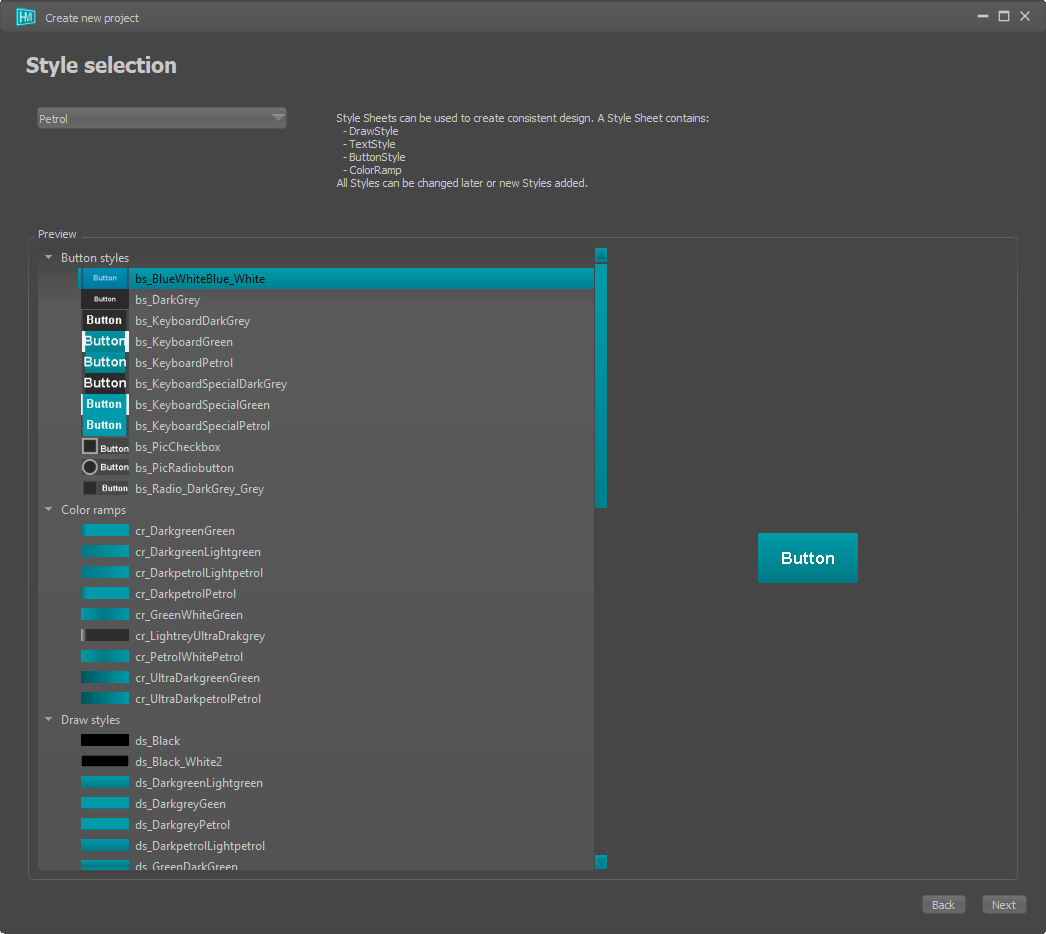The height and width of the screenshot is (934, 1046).
Task: Click the bs_KeyboardDarkGrey button thumbnail
Action: (104, 321)
